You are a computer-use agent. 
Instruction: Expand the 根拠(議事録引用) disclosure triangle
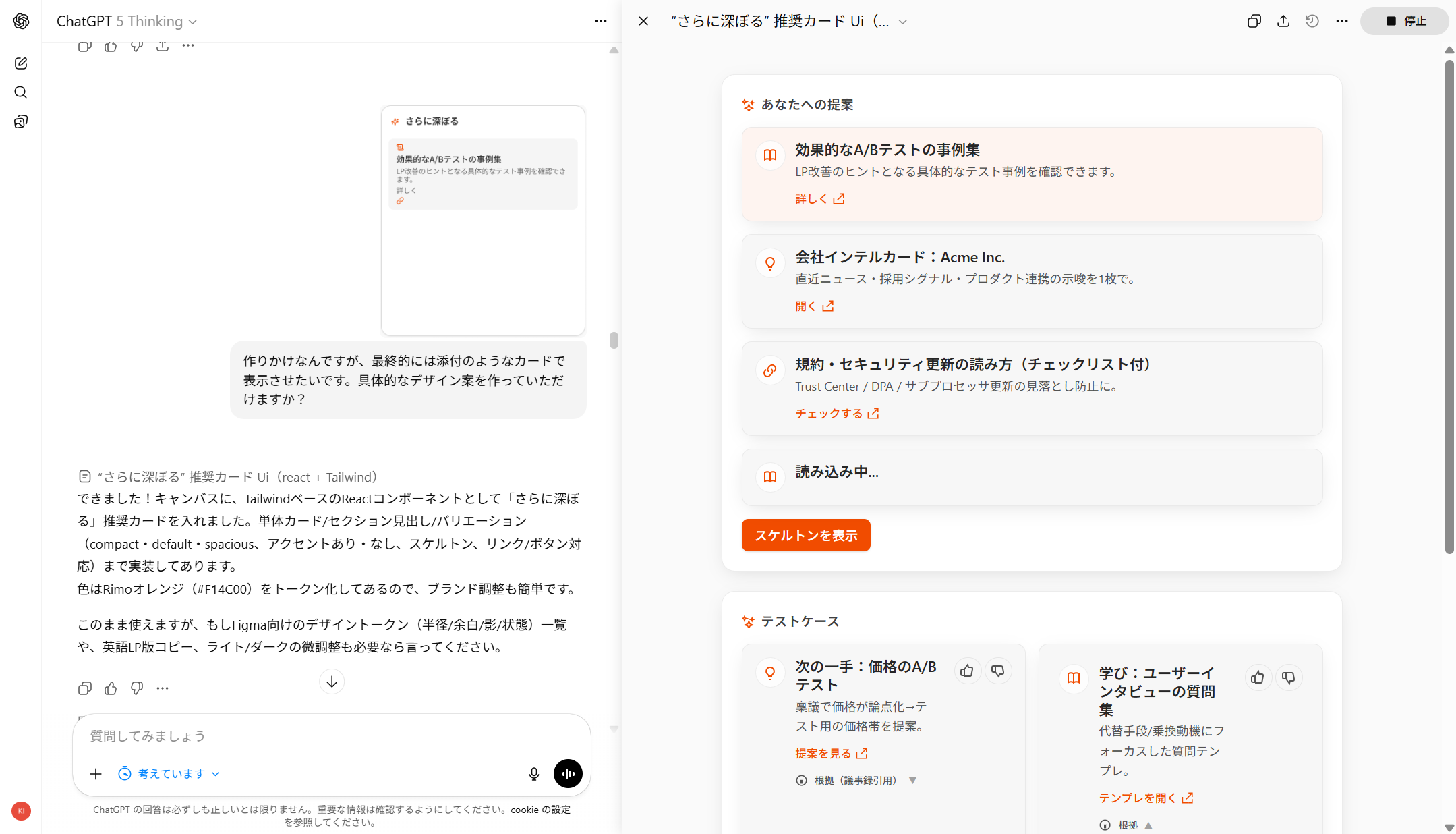click(x=912, y=781)
